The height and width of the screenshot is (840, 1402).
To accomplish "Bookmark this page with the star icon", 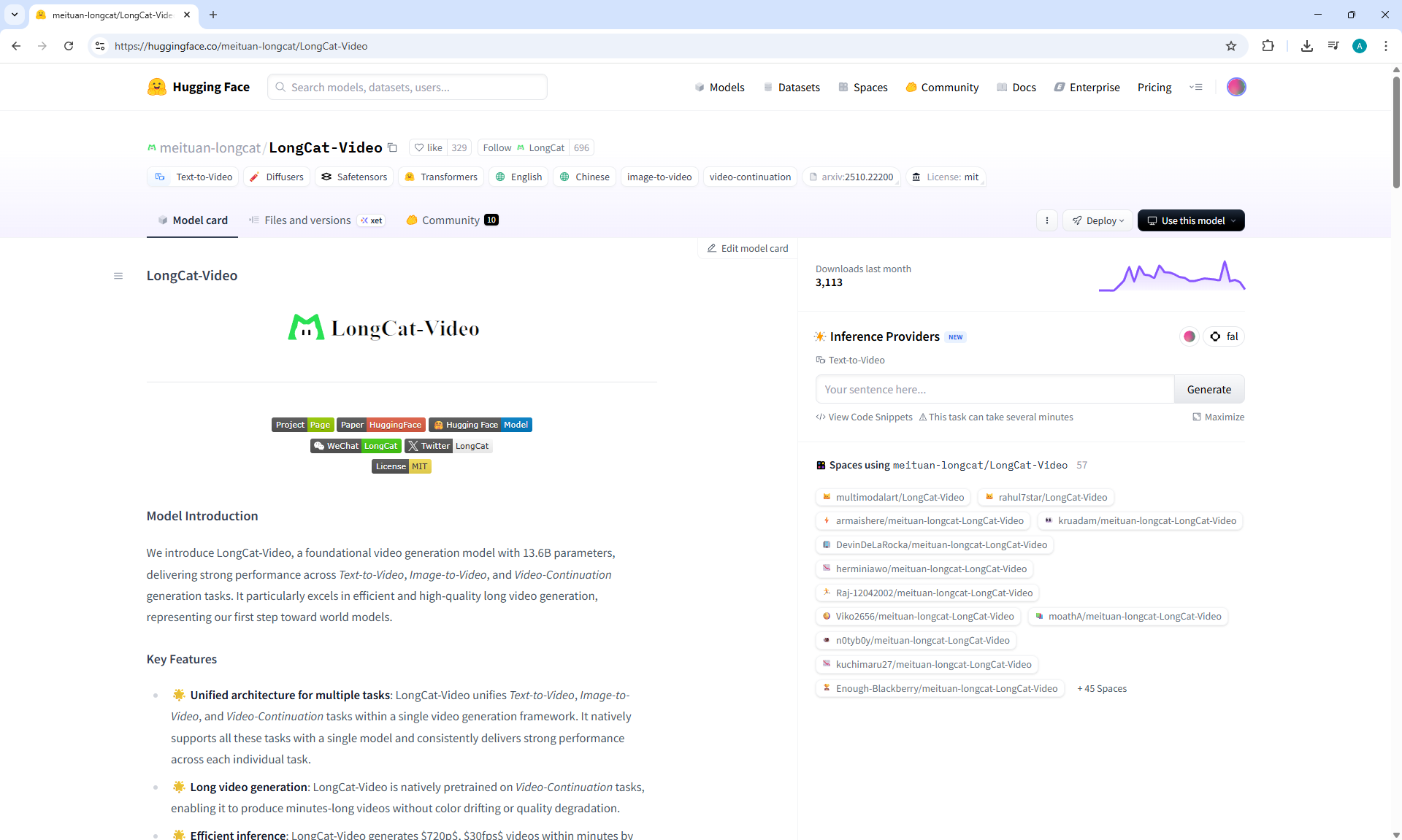I will click(1231, 46).
